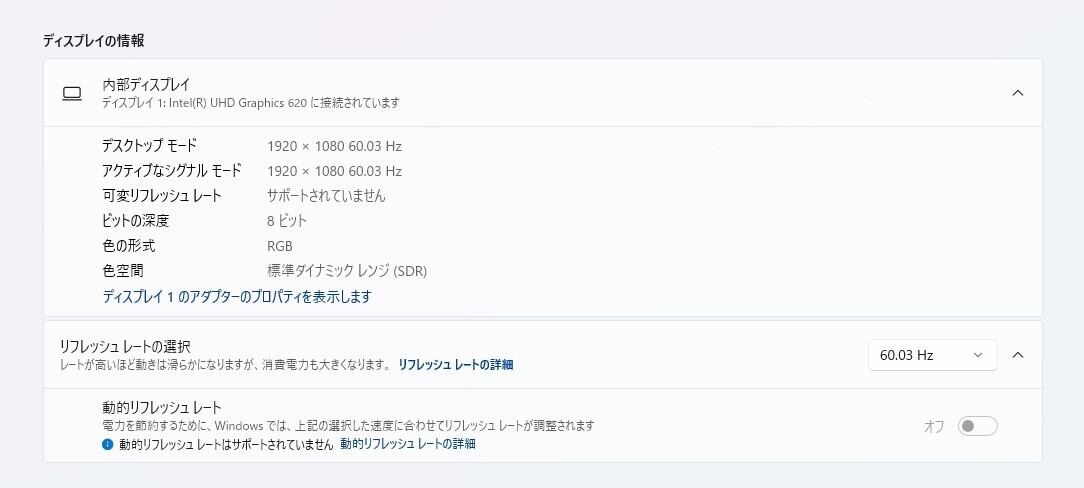This screenshot has height=488, width=1084.
Task: Open ディスプレイ 1 のアダプターのプロパティ link
Action: point(237,297)
